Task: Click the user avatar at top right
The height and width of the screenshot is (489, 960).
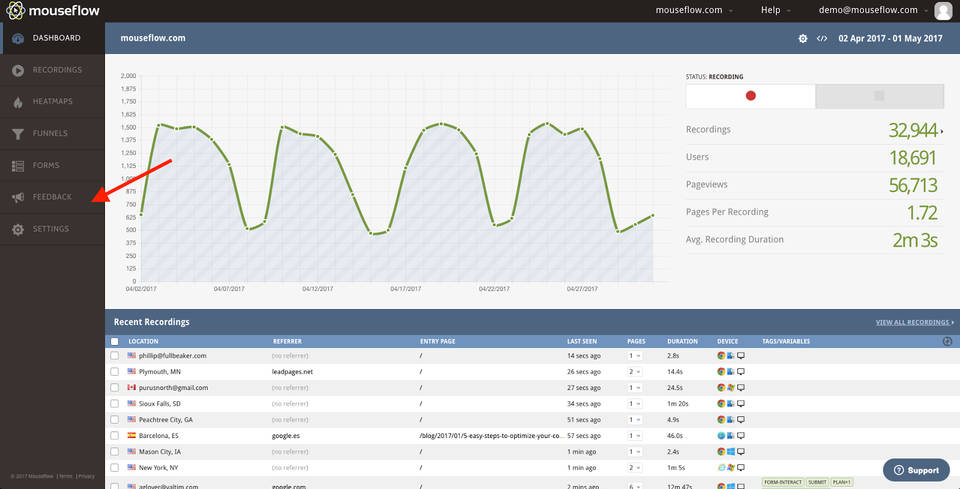Action: pos(942,10)
